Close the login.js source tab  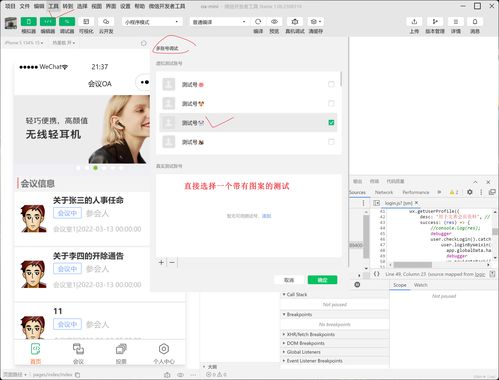pos(416,203)
